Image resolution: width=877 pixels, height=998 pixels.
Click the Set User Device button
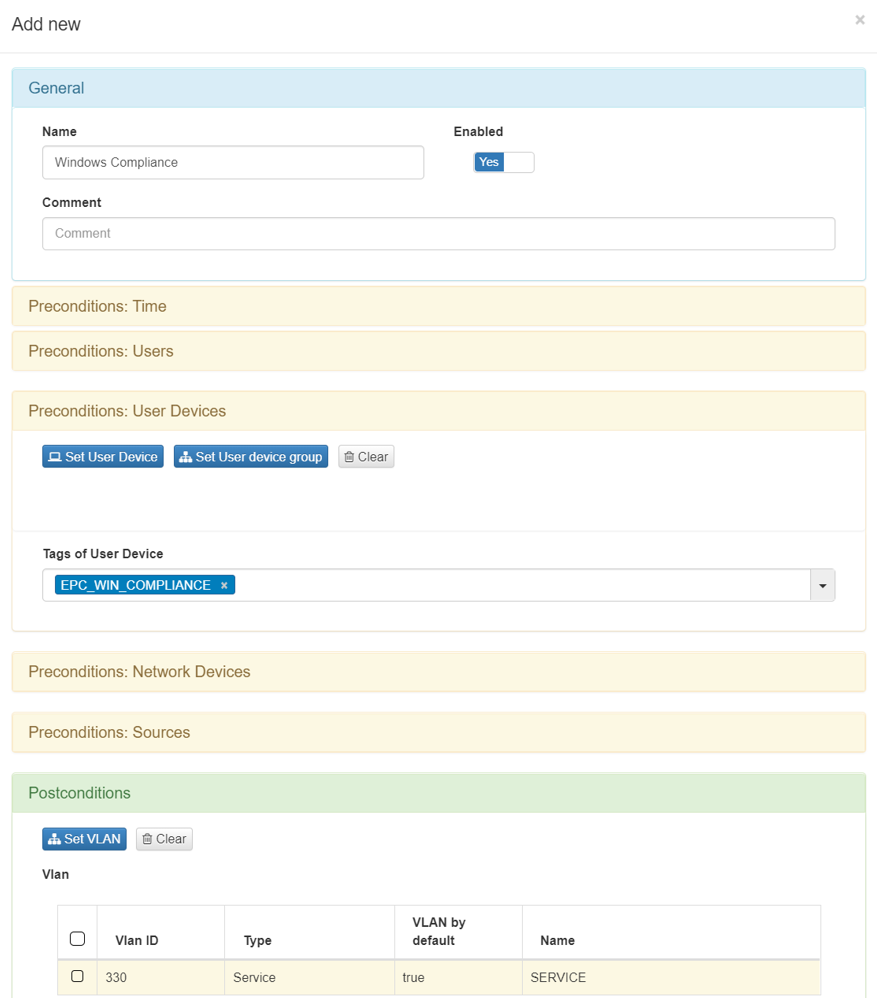(x=103, y=457)
